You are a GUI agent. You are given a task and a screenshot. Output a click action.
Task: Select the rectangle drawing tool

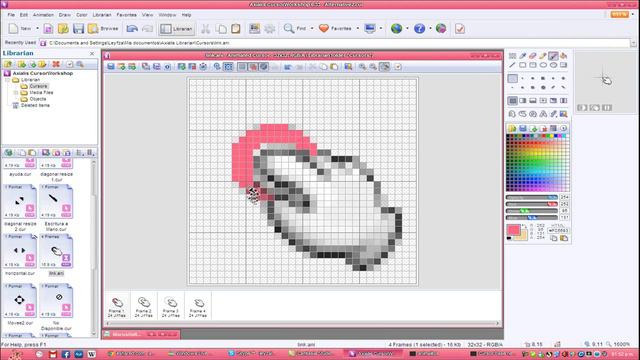pos(522,65)
